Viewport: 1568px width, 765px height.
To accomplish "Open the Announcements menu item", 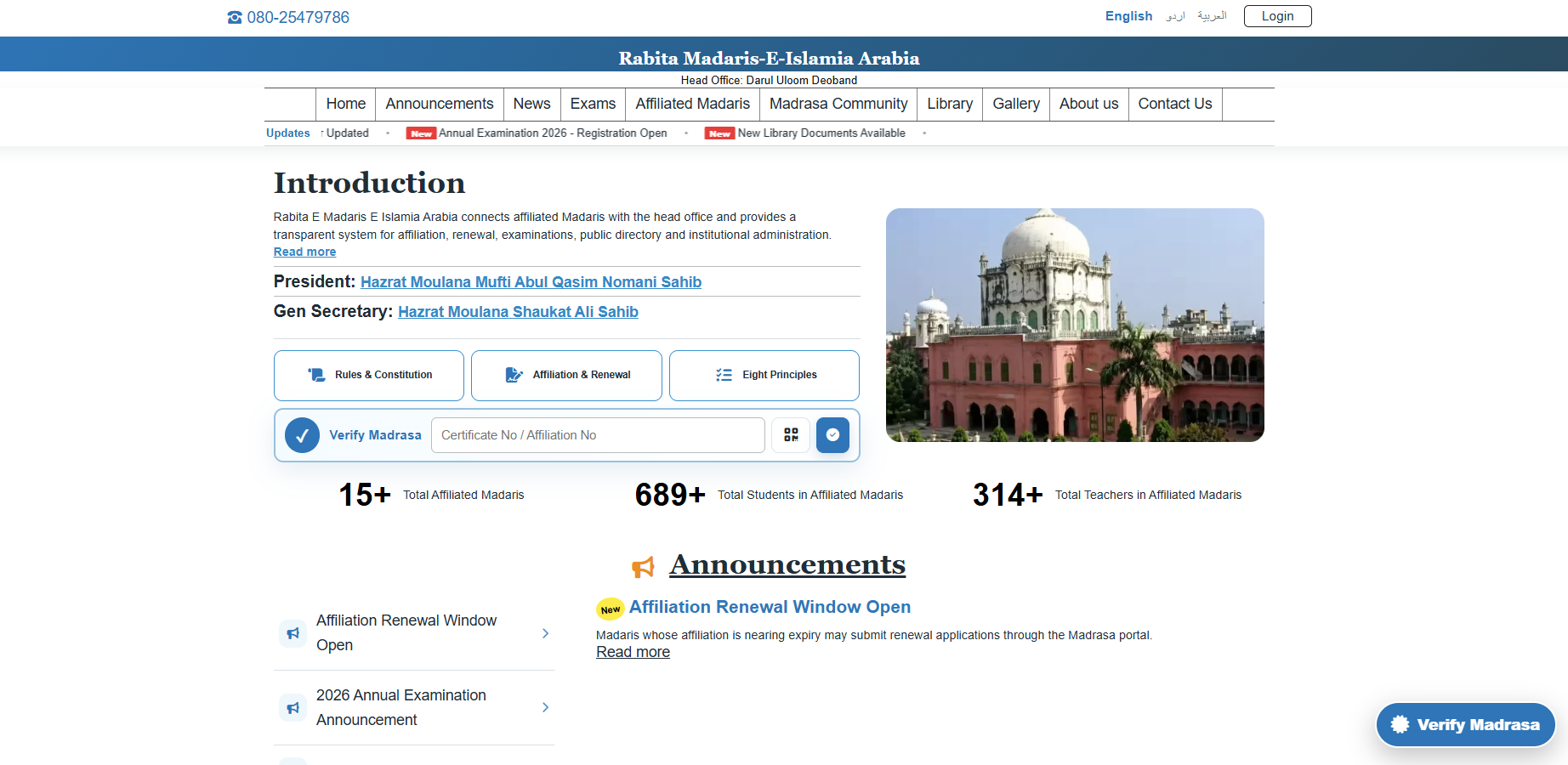I will 440,104.
